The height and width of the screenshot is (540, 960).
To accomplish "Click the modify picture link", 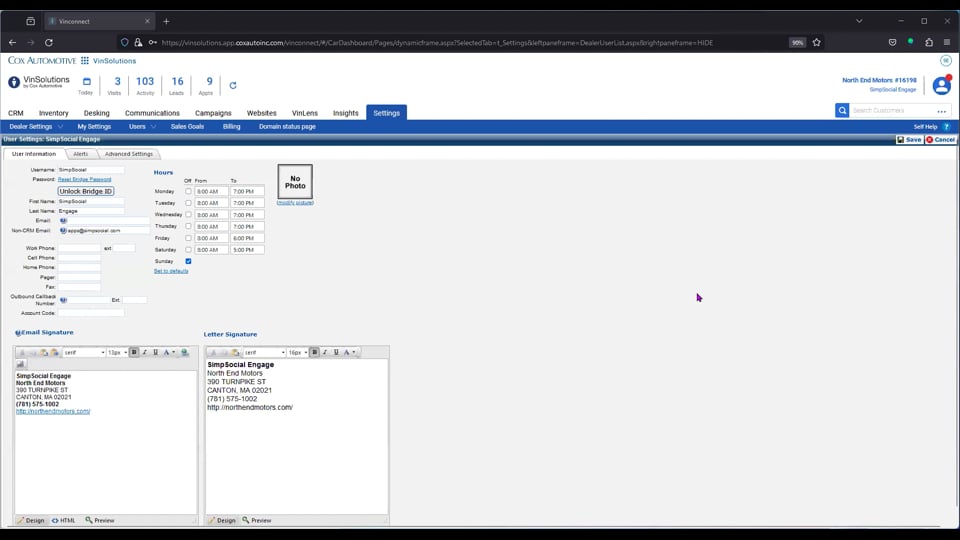I will [295, 203].
